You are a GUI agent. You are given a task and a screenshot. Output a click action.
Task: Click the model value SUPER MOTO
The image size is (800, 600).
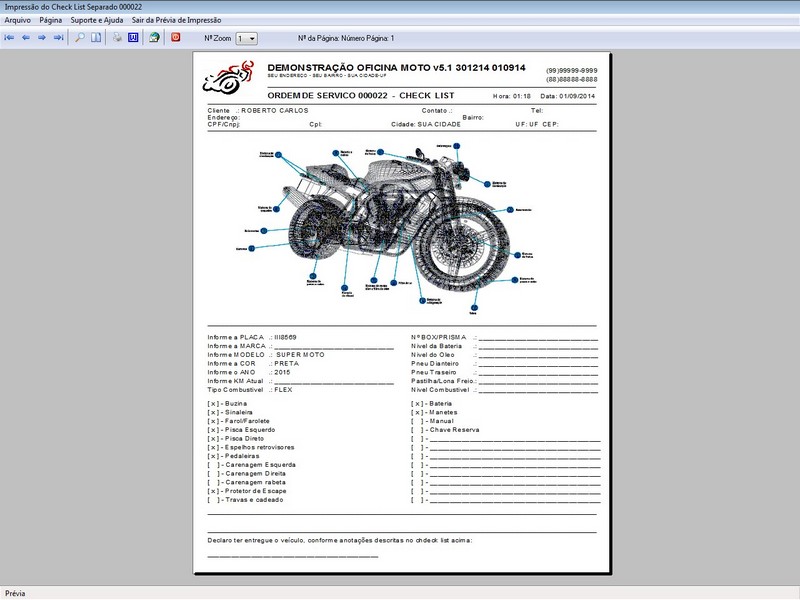tap(300, 355)
